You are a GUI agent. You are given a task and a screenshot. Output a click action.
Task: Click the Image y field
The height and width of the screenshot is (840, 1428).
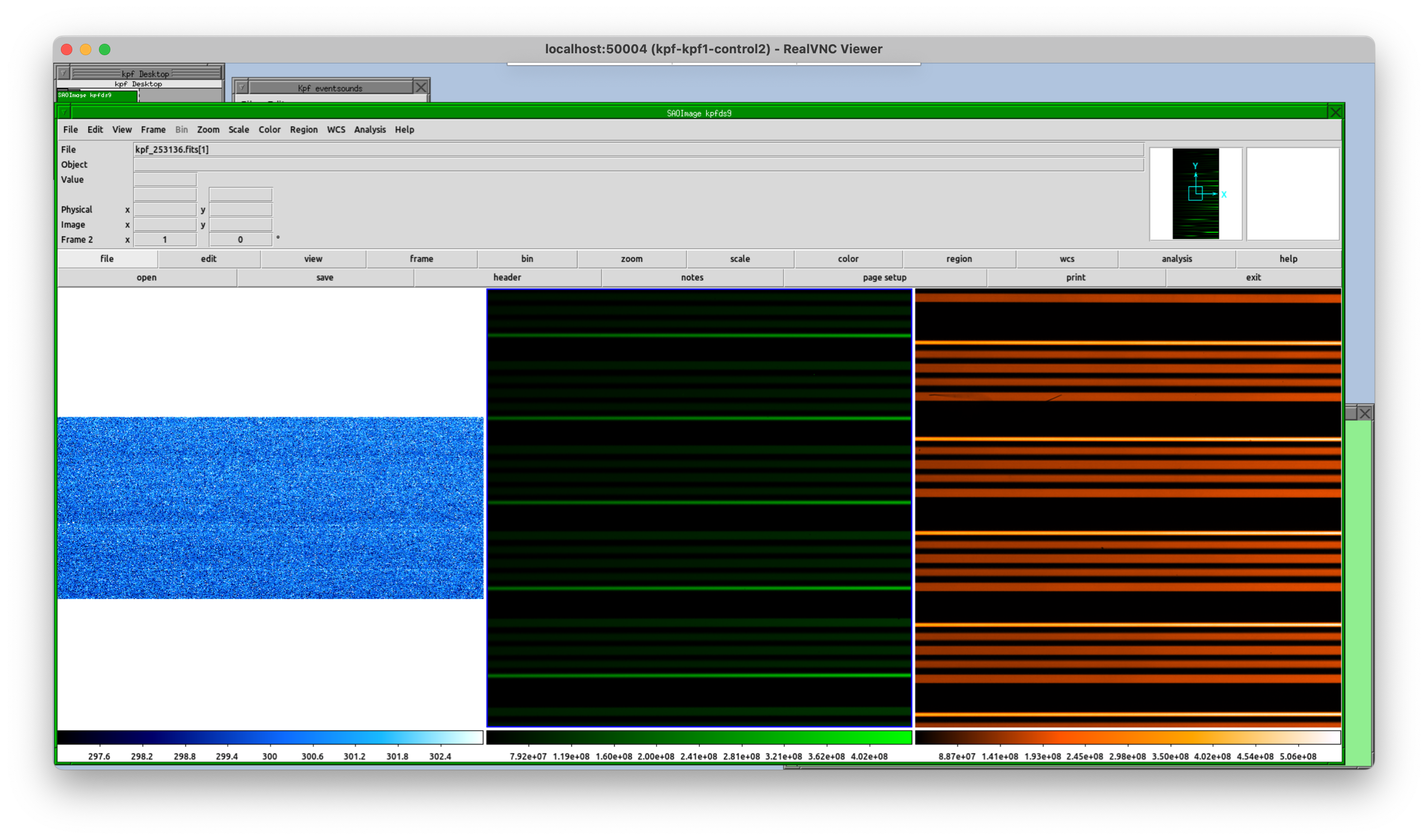(240, 225)
